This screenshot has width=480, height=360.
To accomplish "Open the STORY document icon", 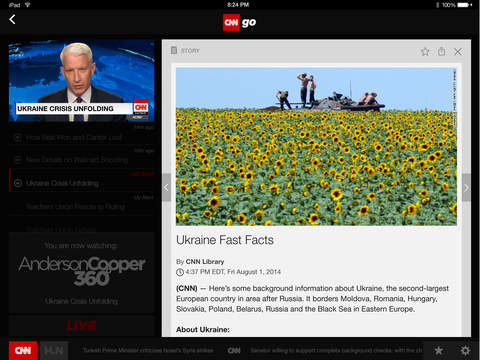I will point(174,50).
